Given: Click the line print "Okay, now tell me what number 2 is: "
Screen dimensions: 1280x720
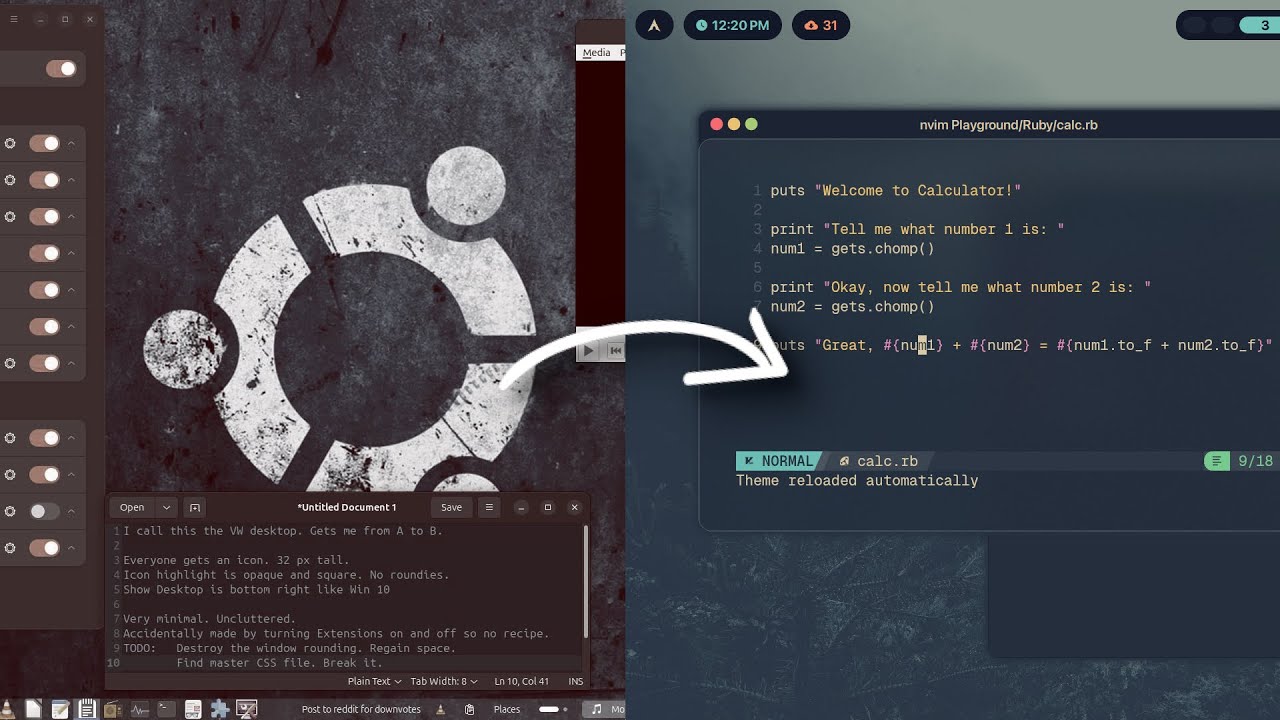Looking at the screenshot, I should 960,287.
